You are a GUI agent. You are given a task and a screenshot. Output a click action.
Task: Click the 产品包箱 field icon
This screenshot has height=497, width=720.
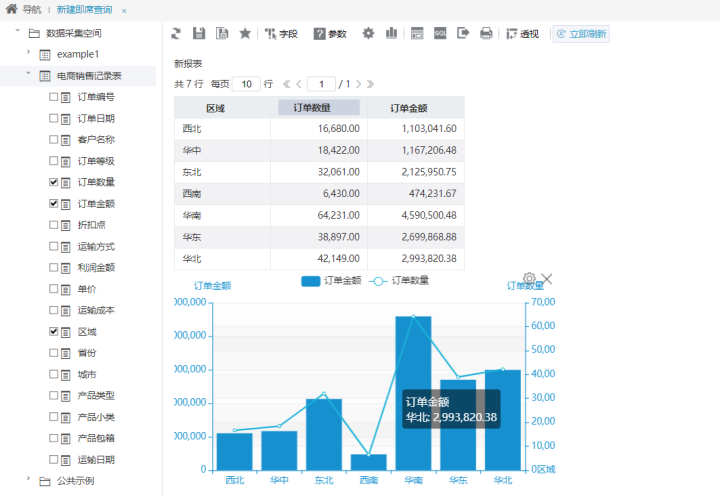66,439
